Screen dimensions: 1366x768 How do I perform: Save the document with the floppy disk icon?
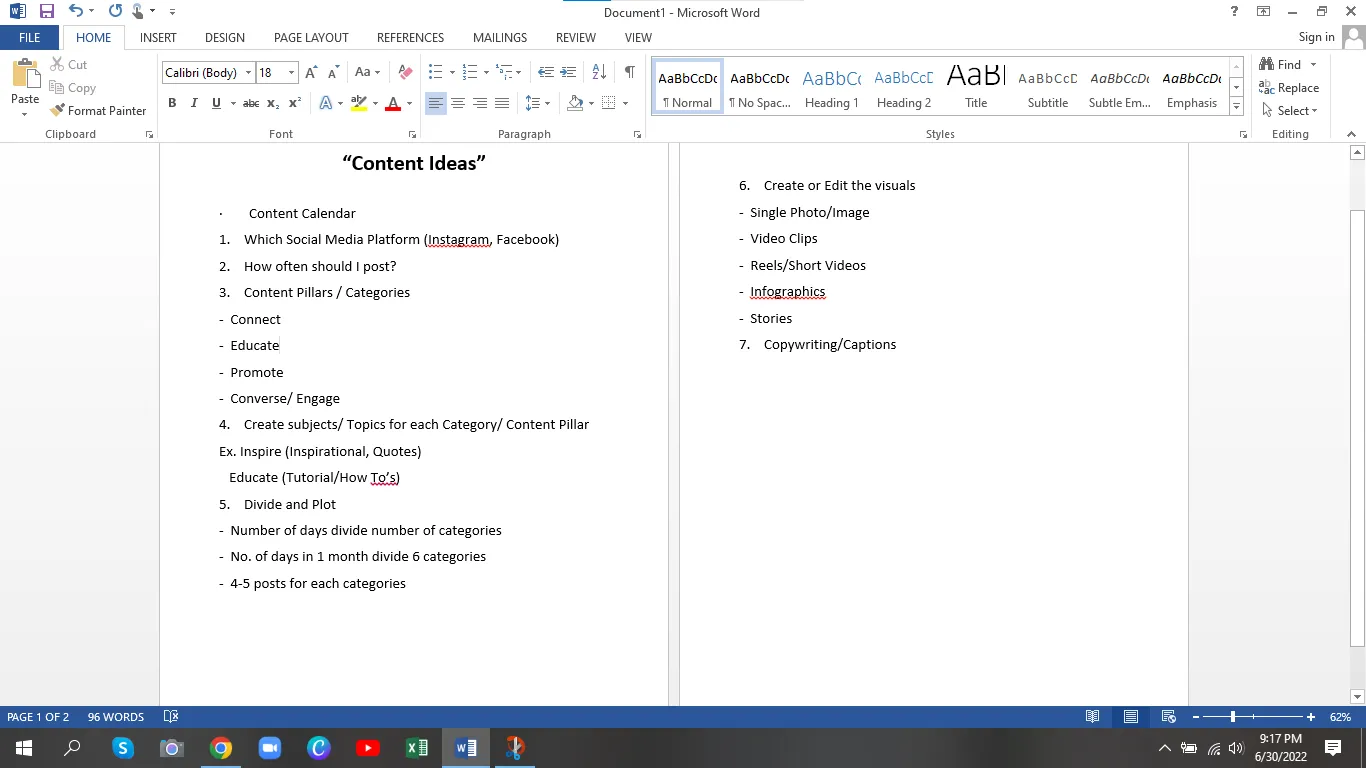(46, 12)
